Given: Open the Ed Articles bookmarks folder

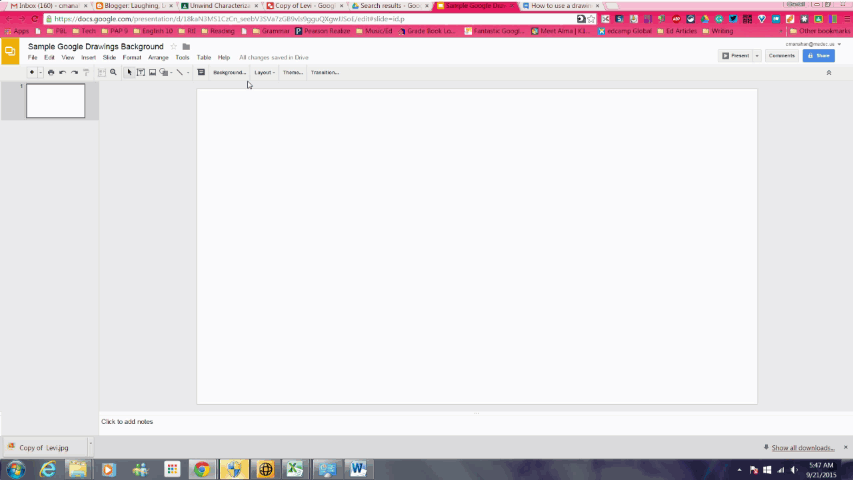Looking at the screenshot, I should (x=677, y=32).
